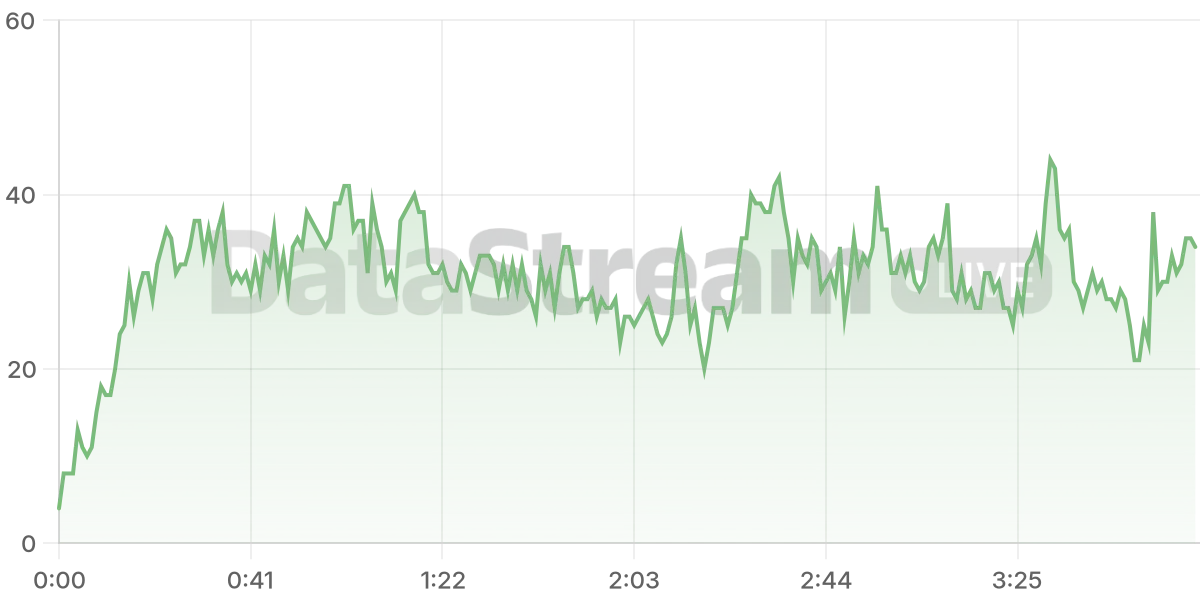Click the 0 value axis label
The height and width of the screenshot is (600, 1200).
point(28,543)
